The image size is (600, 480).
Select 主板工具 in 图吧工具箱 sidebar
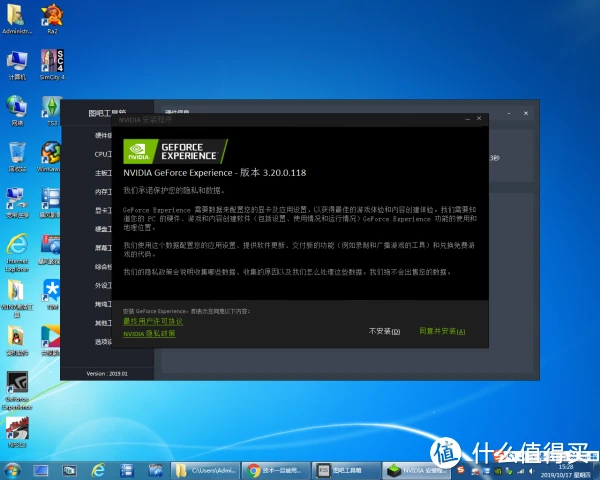tap(103, 173)
